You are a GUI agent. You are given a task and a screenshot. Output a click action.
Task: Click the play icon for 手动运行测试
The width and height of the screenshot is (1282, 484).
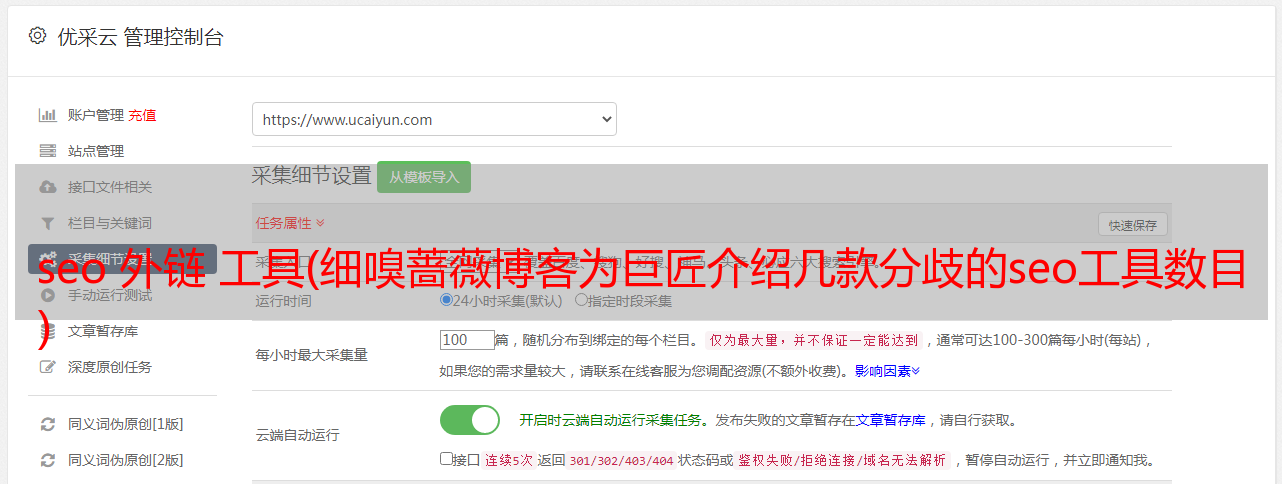(x=47, y=295)
